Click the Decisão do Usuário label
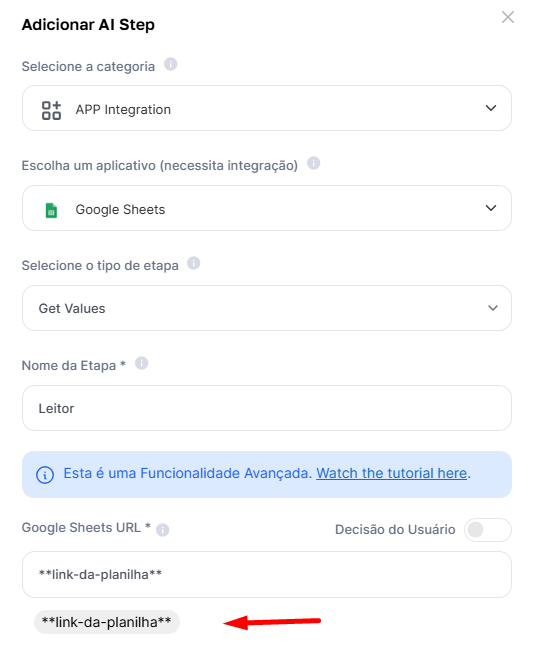Viewport: 533px width, 648px height. coord(395,530)
